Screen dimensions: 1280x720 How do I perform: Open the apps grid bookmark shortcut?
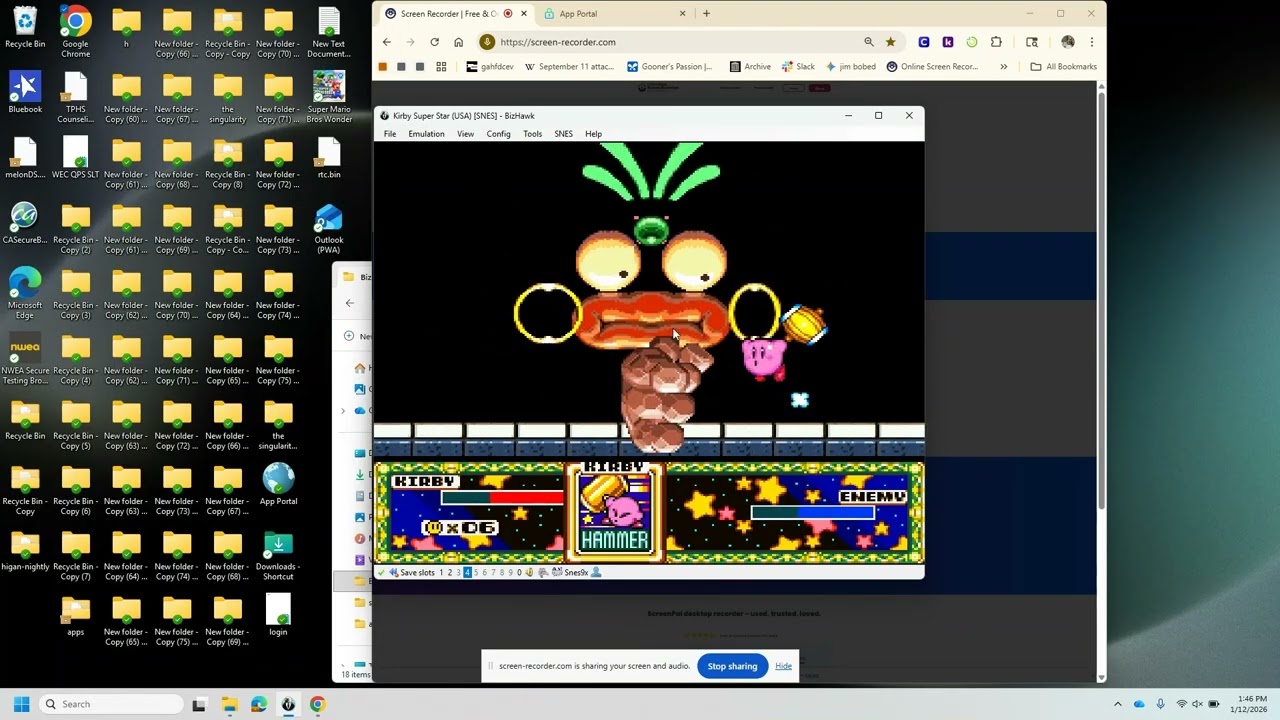[x=441, y=67]
